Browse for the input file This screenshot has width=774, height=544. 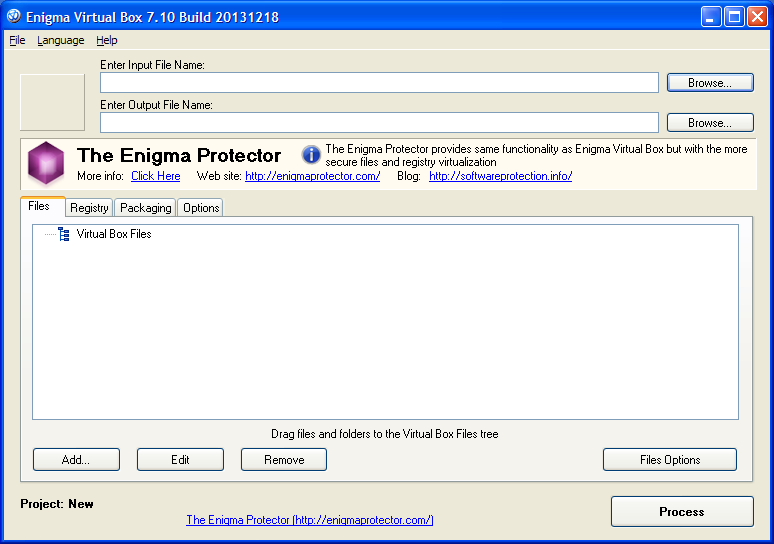[x=710, y=82]
